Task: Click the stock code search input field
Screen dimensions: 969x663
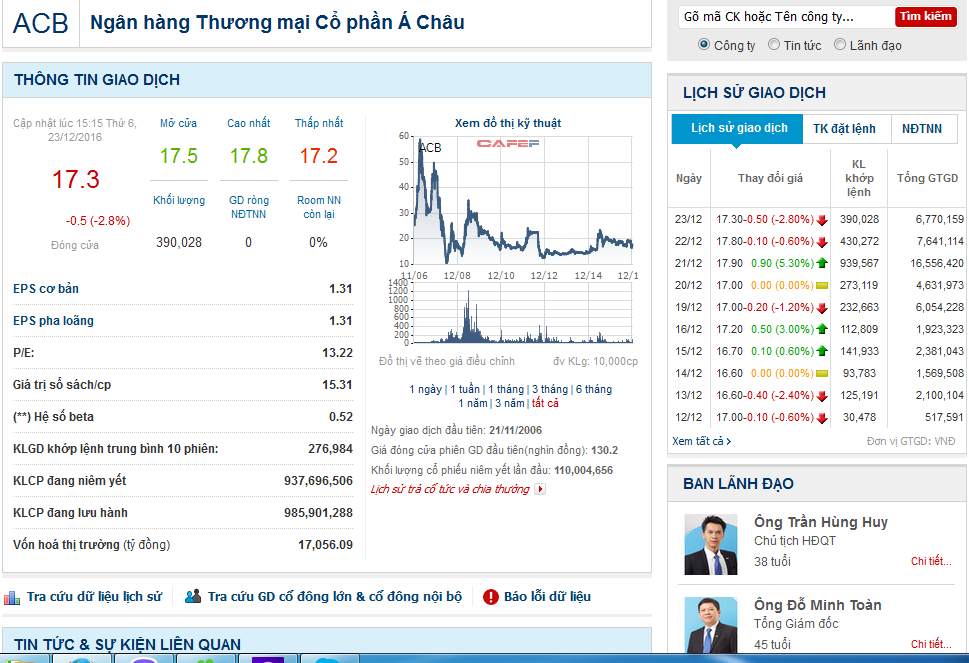Action: pyautogui.click(x=786, y=17)
